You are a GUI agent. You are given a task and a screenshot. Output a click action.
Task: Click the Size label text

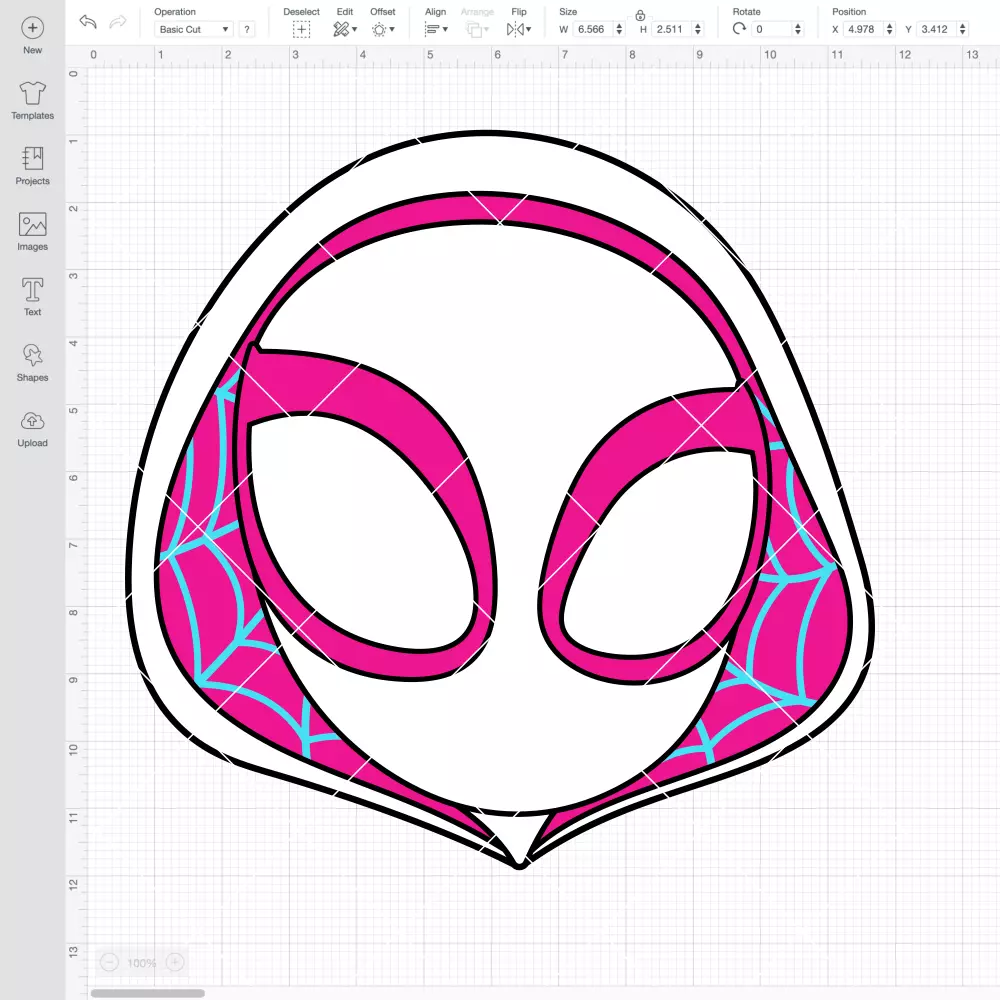pyautogui.click(x=568, y=11)
